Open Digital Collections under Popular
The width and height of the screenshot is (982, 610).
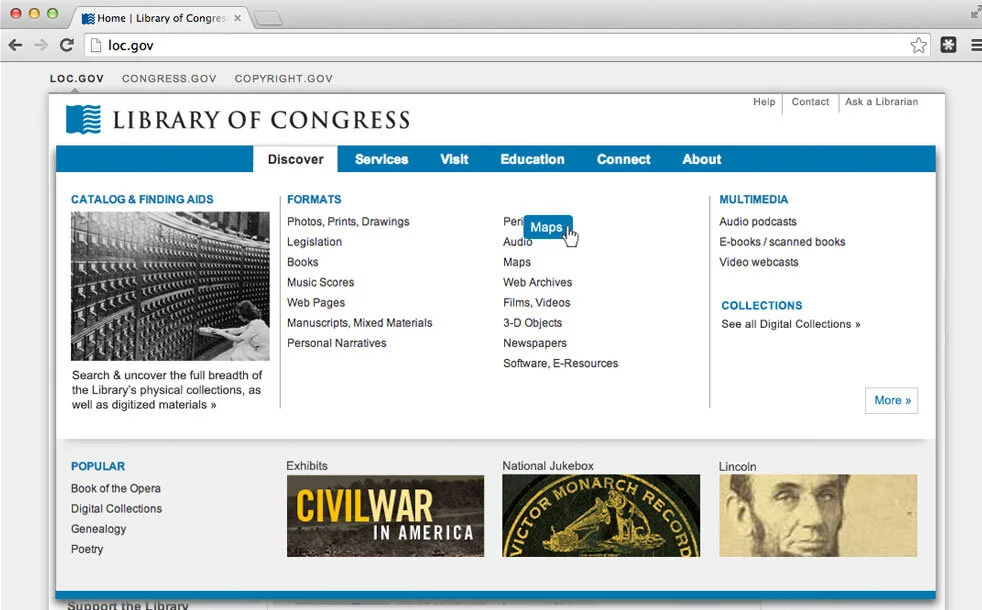coord(116,509)
